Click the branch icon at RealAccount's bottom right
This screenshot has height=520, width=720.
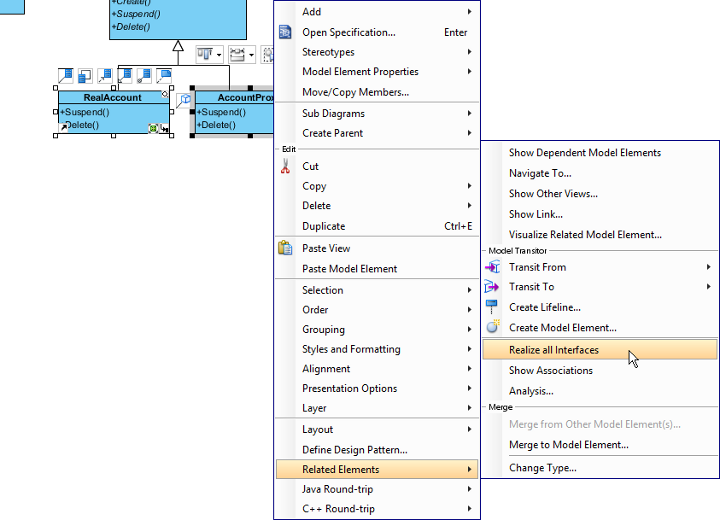click(163, 129)
